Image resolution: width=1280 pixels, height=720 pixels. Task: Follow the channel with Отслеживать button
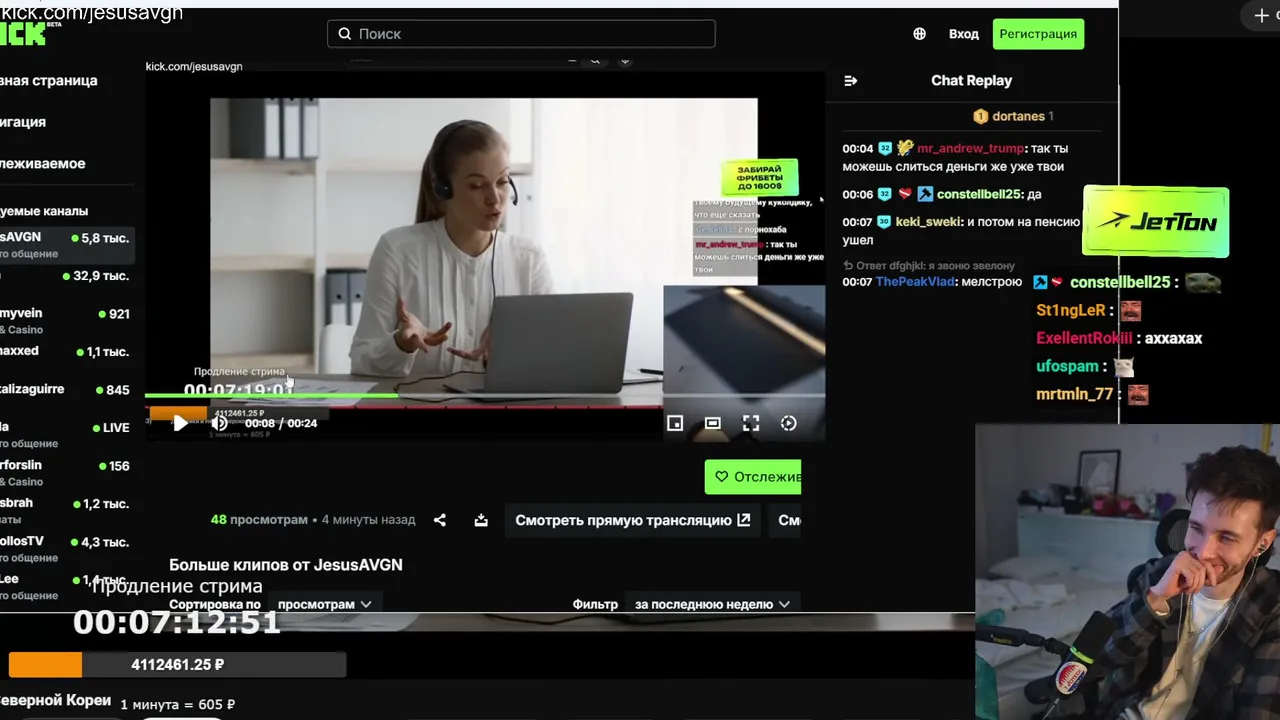[x=753, y=477]
